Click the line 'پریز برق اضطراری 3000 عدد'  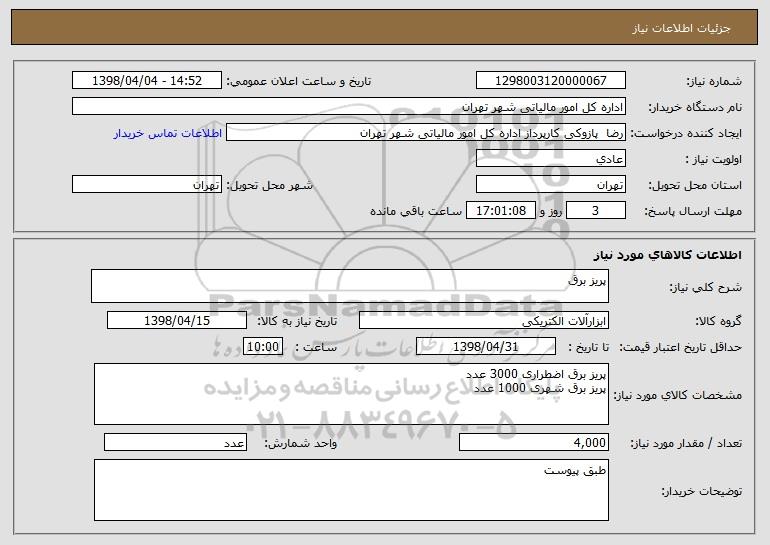click(536, 375)
